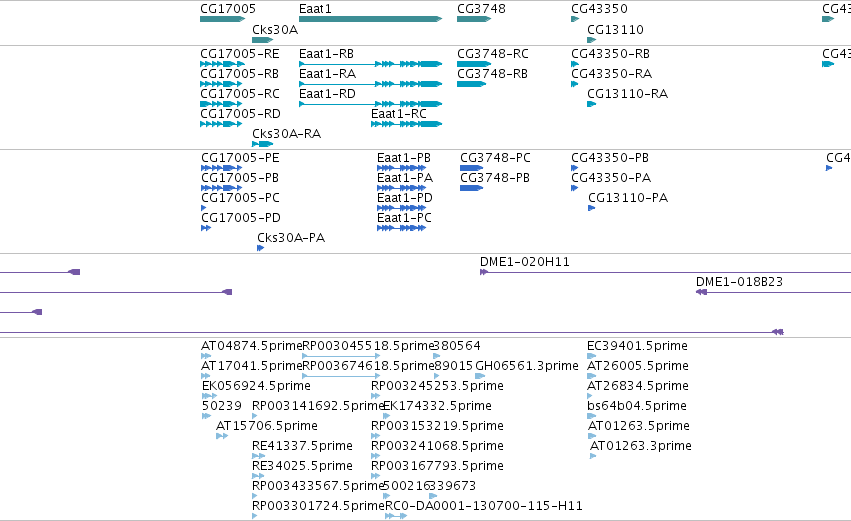
Task: Click EST RP003153219.5prime
Action: coord(437,427)
